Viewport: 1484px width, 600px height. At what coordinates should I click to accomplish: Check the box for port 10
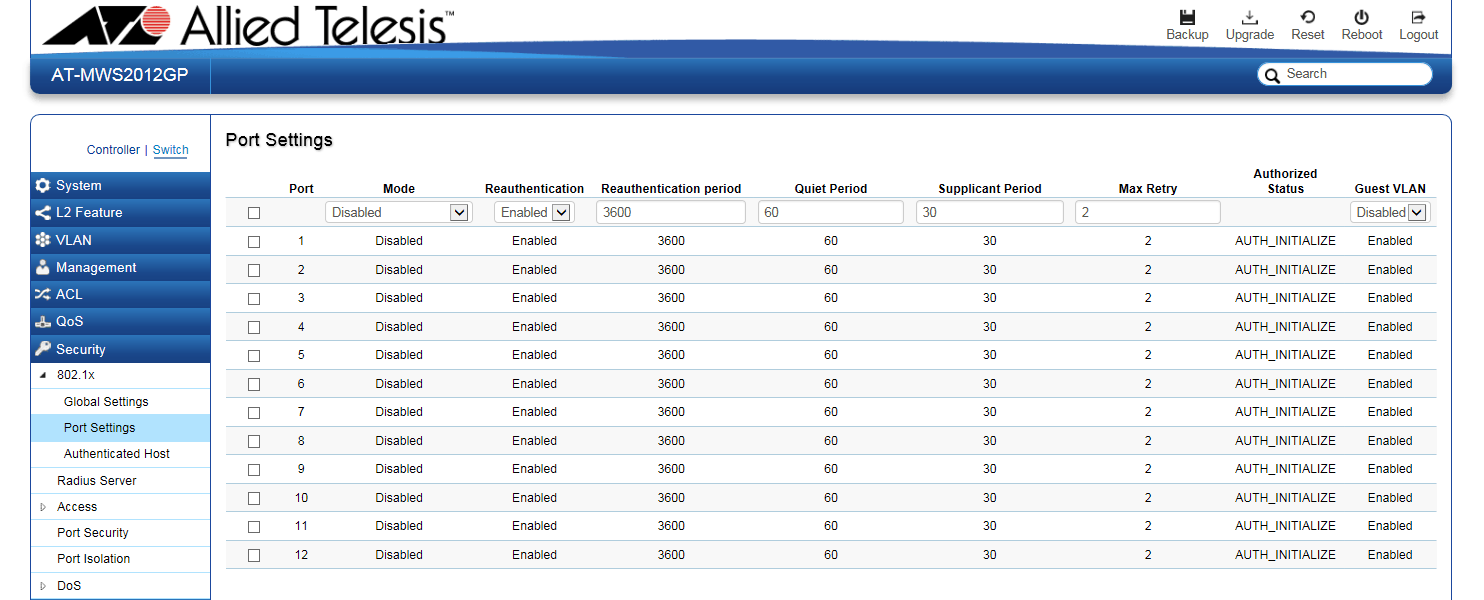tap(254, 498)
